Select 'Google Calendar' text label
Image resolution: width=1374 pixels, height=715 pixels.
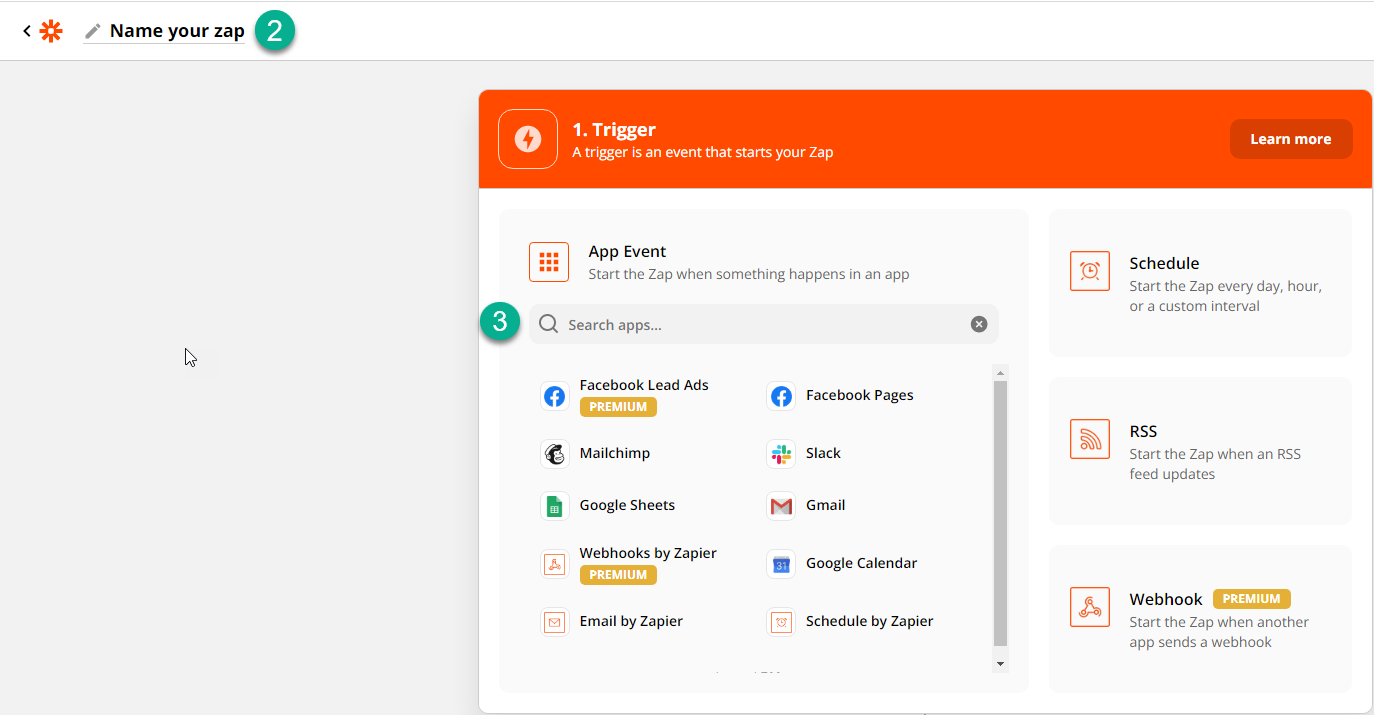pyautogui.click(x=861, y=563)
